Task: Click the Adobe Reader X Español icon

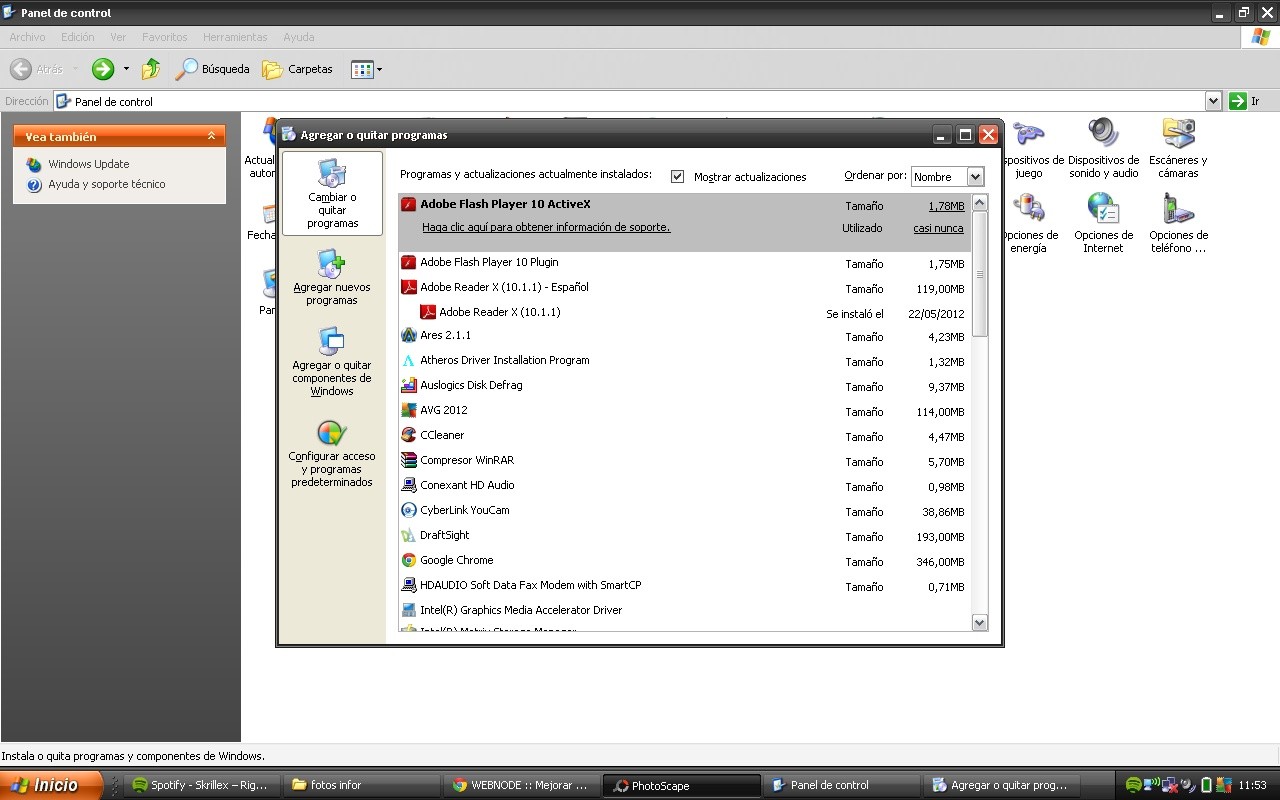Action: (408, 287)
